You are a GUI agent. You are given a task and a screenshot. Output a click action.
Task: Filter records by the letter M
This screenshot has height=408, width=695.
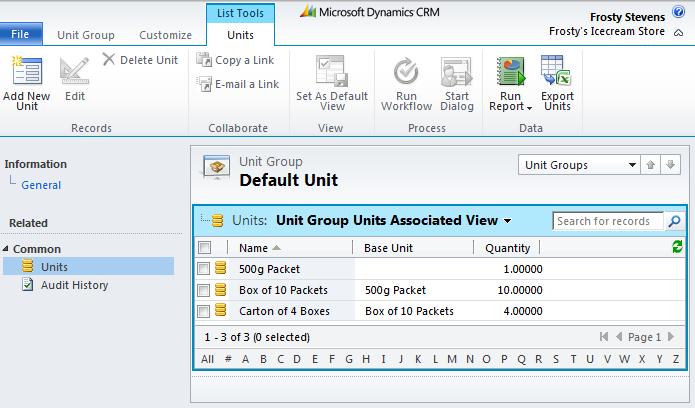click(x=452, y=359)
